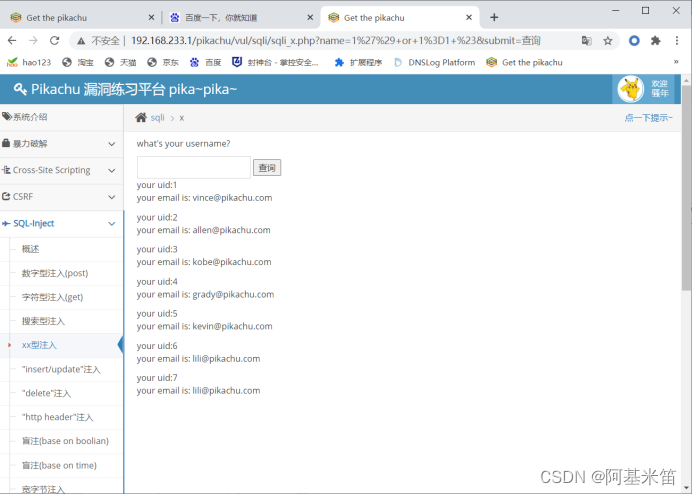The width and height of the screenshot is (692, 495).
Task: Open the hao123 bookmark
Action: click(x=29, y=62)
